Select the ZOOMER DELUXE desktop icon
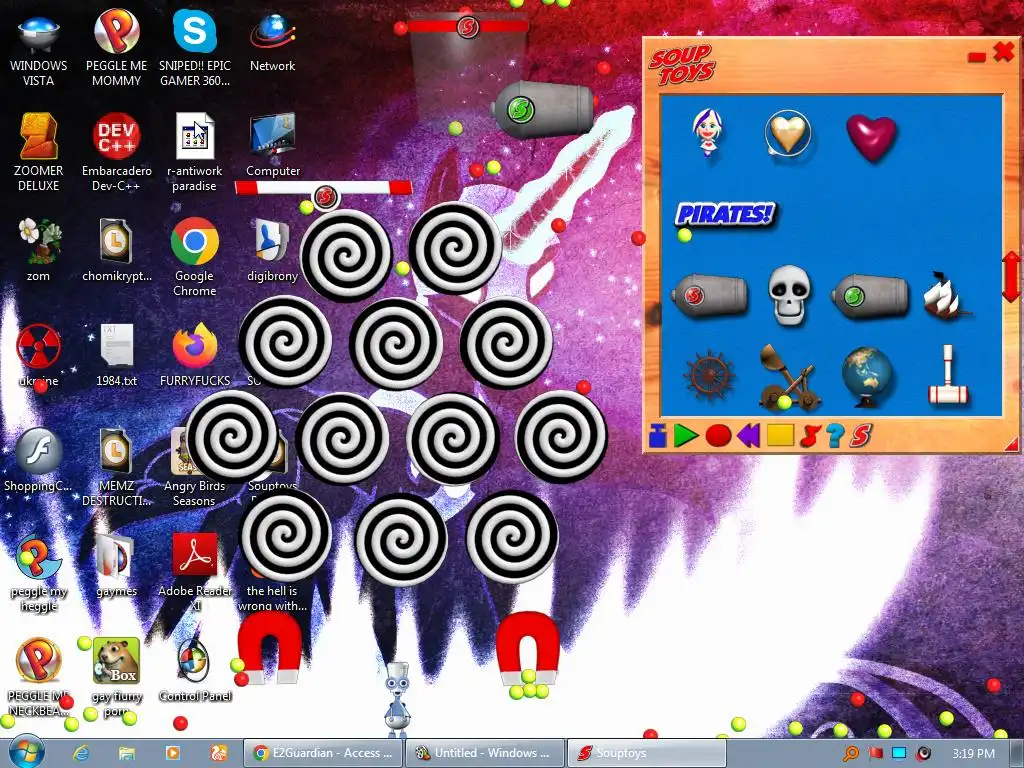Screen dimensions: 1024x768 click(39, 153)
